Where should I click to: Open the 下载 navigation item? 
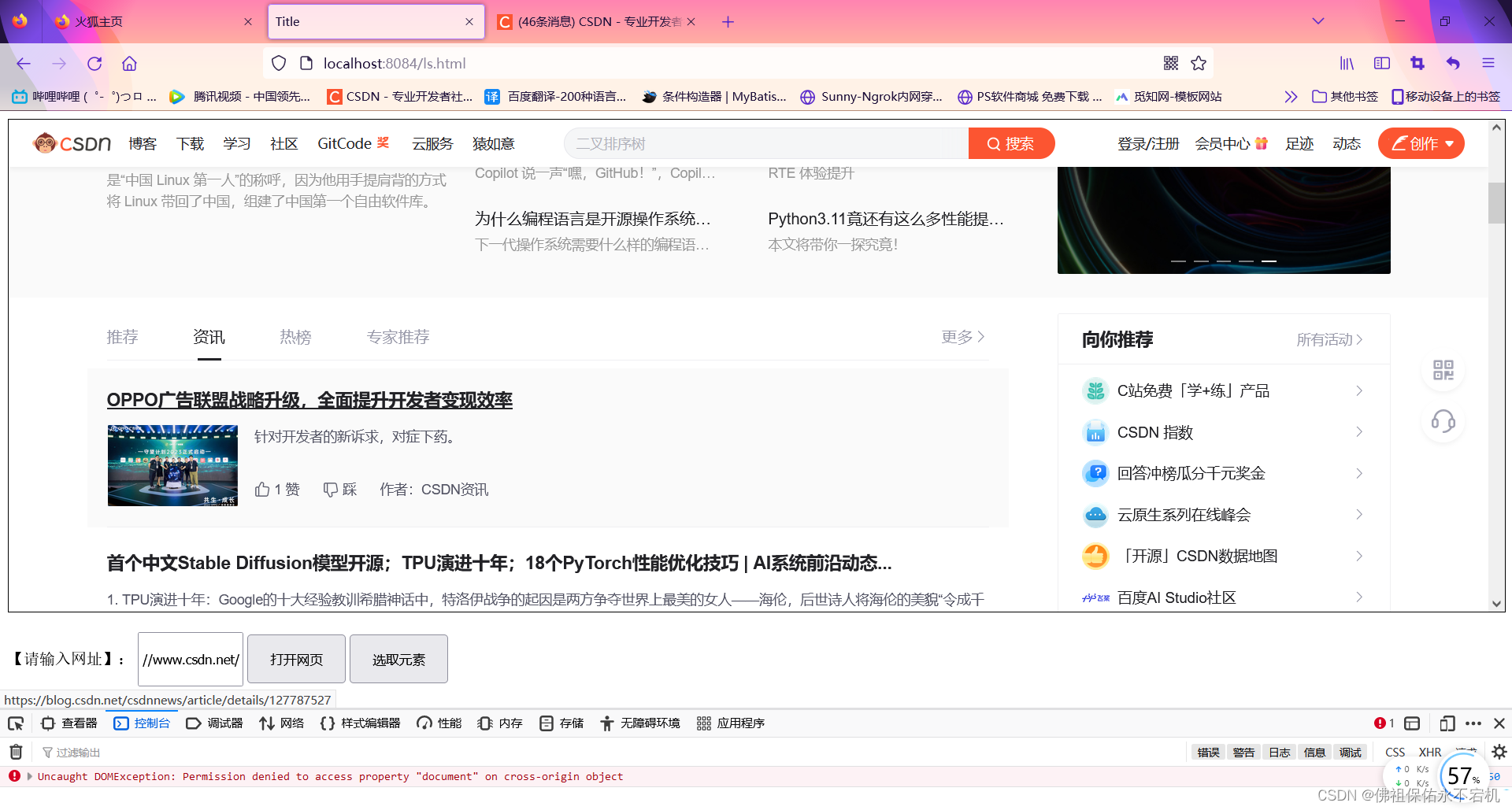click(x=190, y=143)
